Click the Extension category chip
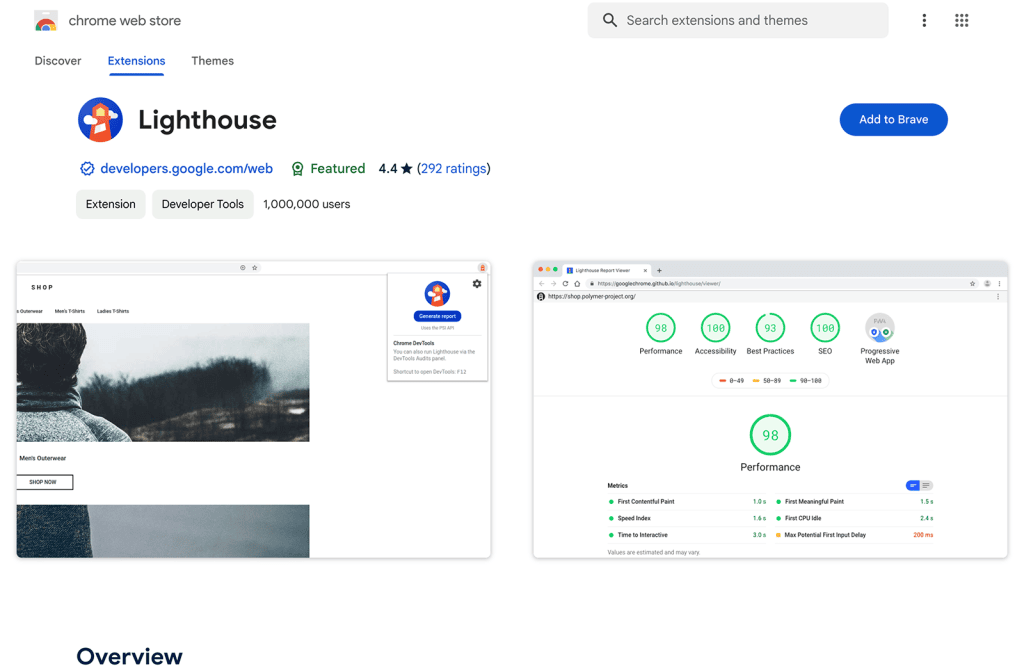This screenshot has height=666, width=1024. point(110,204)
